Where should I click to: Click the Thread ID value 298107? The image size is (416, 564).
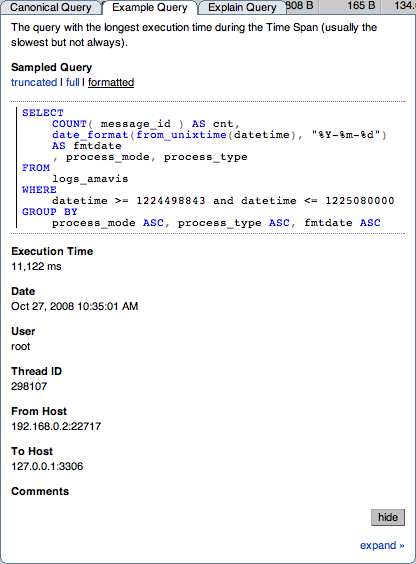pos(29,386)
